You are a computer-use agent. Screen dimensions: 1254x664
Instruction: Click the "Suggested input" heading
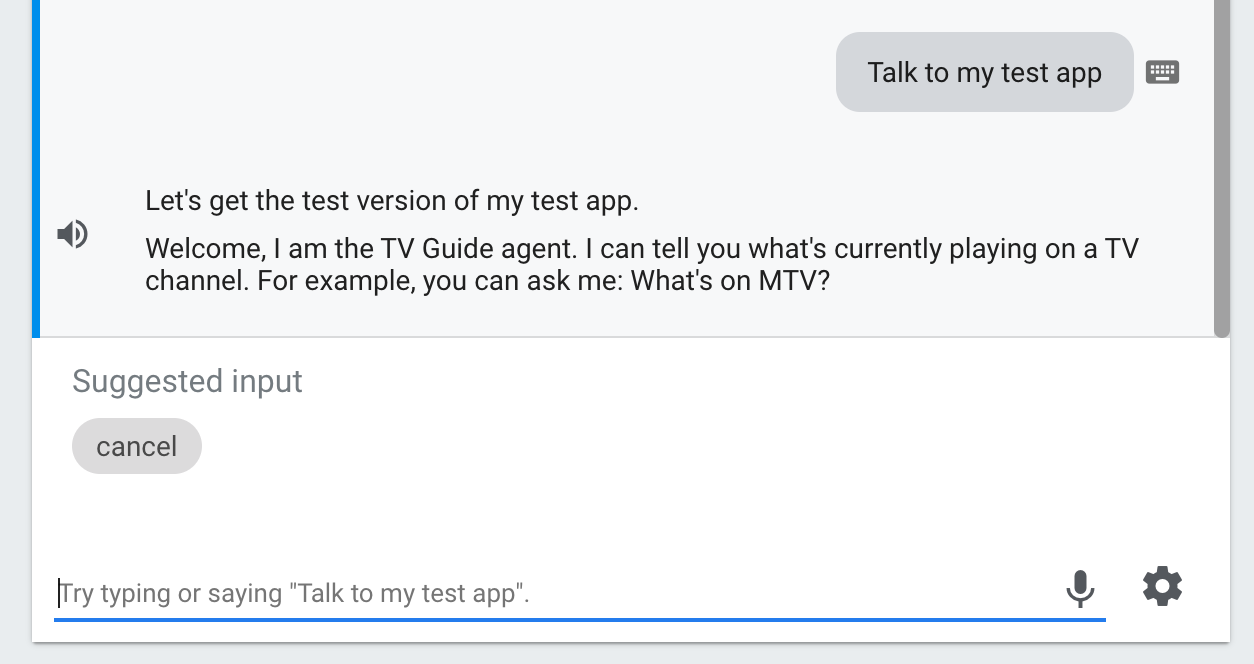pos(187,381)
